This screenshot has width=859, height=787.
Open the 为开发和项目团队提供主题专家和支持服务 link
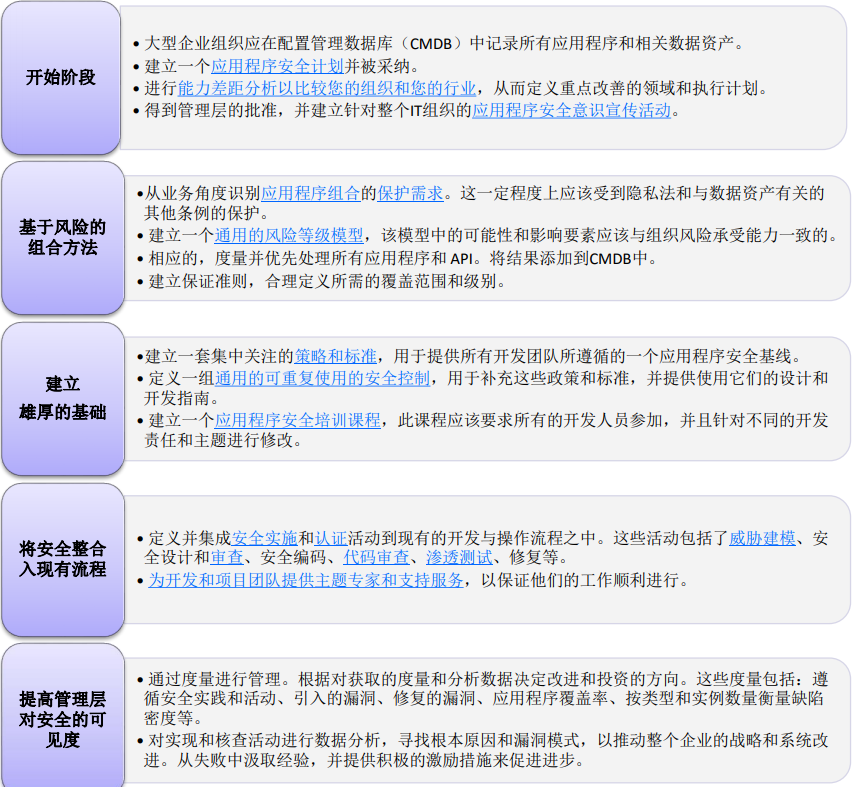(306, 580)
